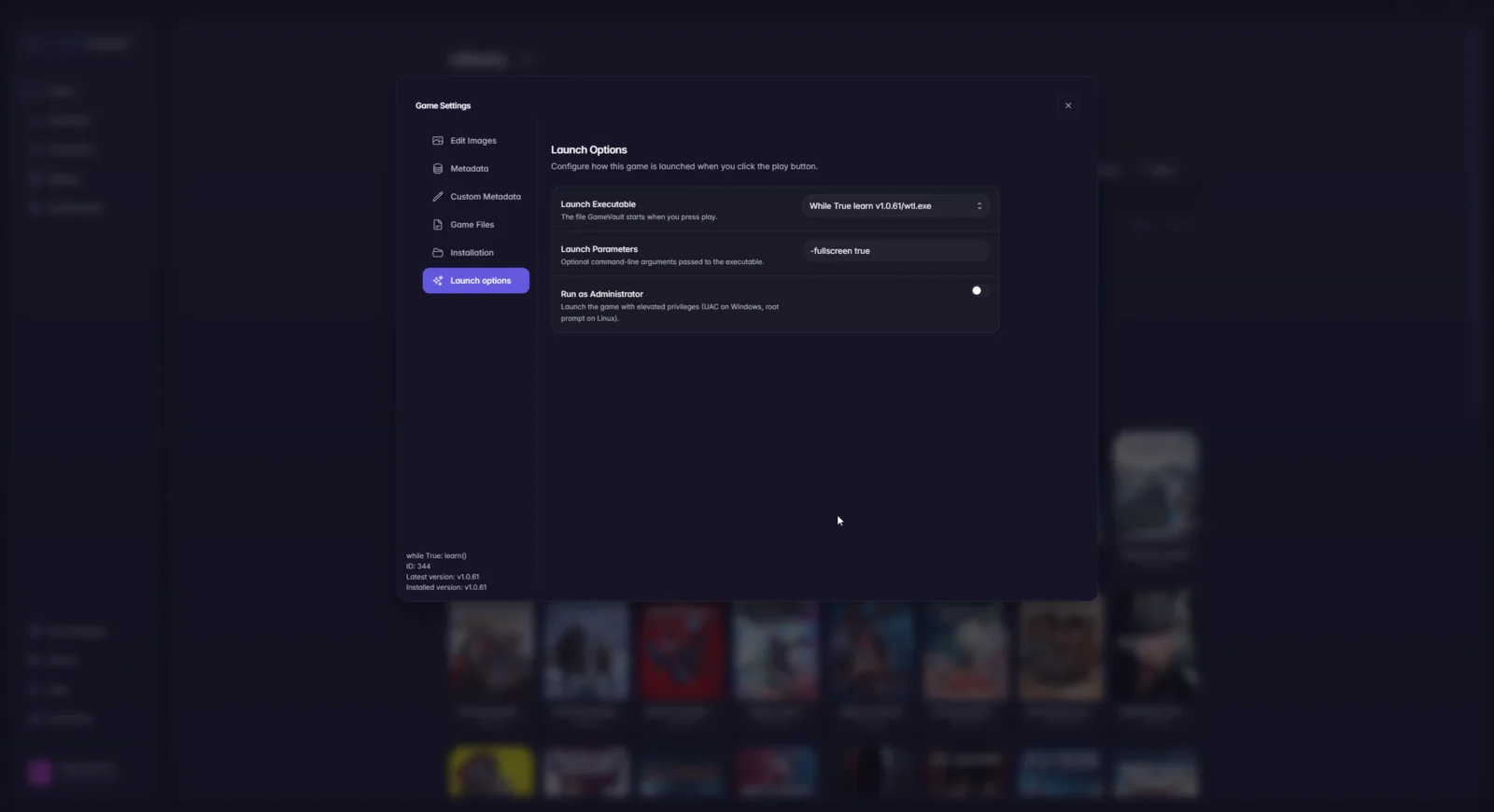Click the 'Configure how this game is launched' description

(x=684, y=166)
